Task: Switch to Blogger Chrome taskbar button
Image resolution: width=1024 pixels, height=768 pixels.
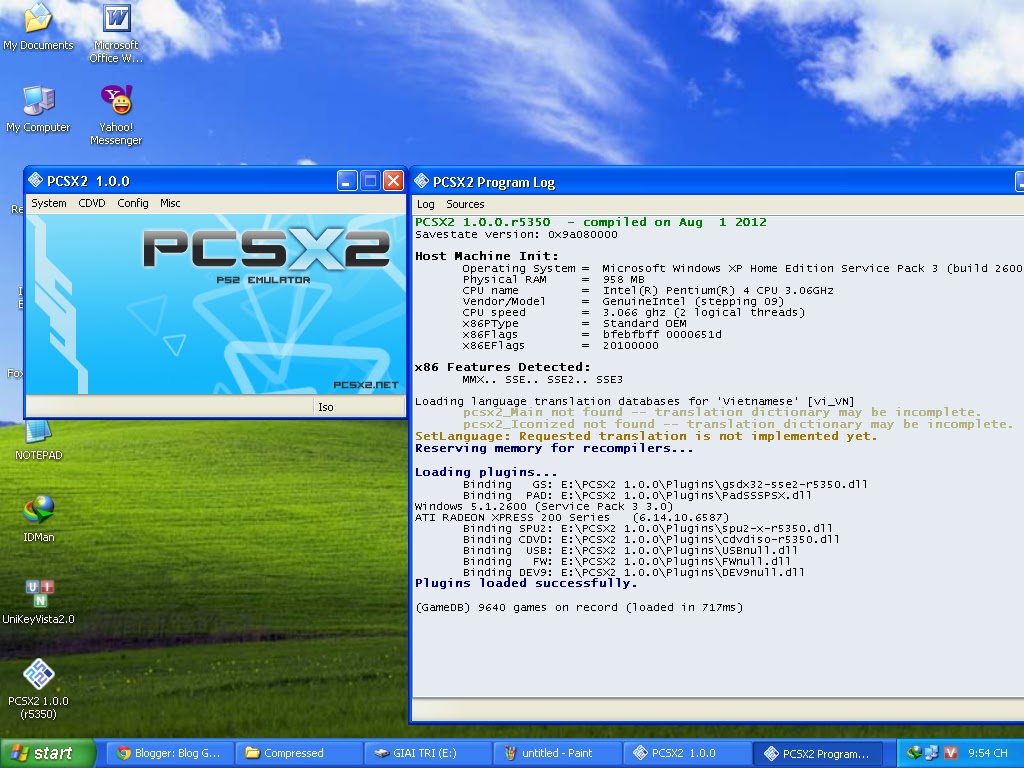Action: (168, 753)
